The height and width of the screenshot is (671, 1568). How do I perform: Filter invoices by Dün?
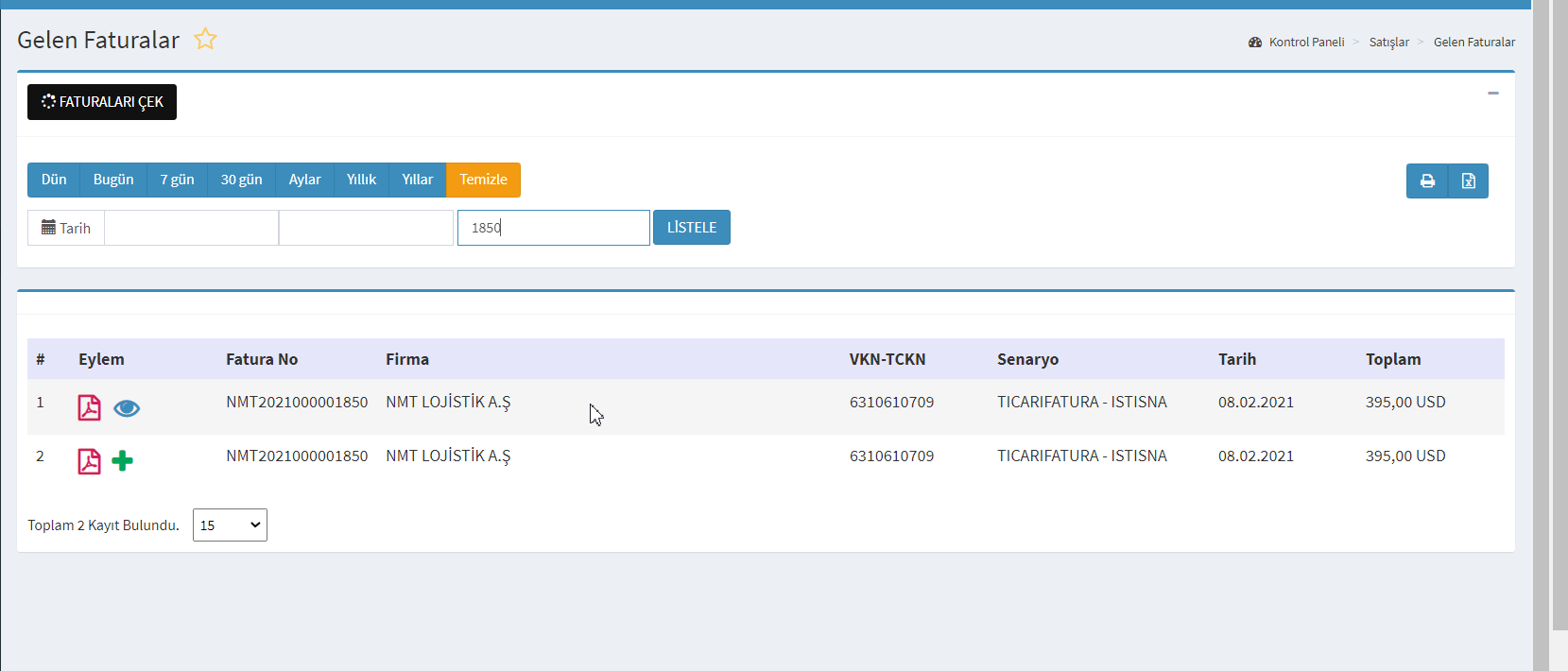54,180
